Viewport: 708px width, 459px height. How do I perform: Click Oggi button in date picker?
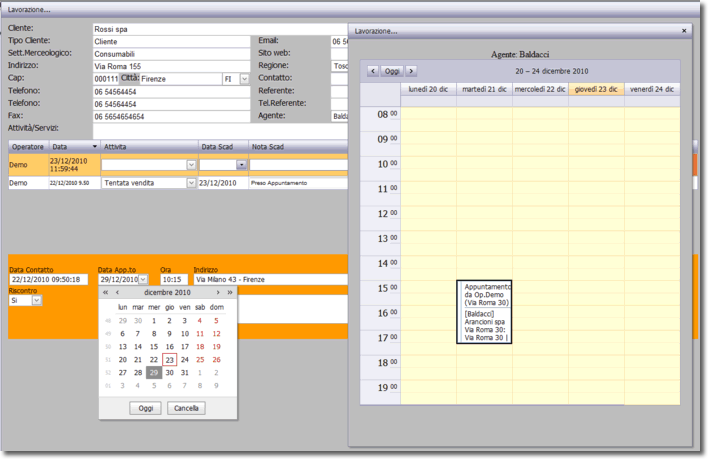pyautogui.click(x=145, y=408)
